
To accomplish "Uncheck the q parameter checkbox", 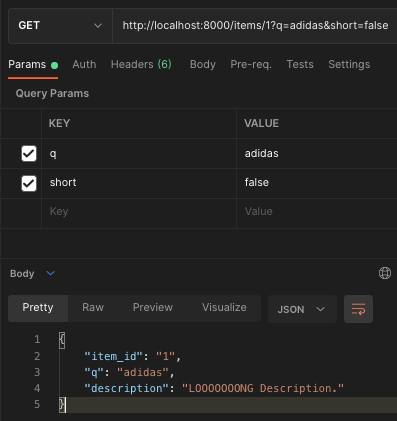I will pos(29,153).
